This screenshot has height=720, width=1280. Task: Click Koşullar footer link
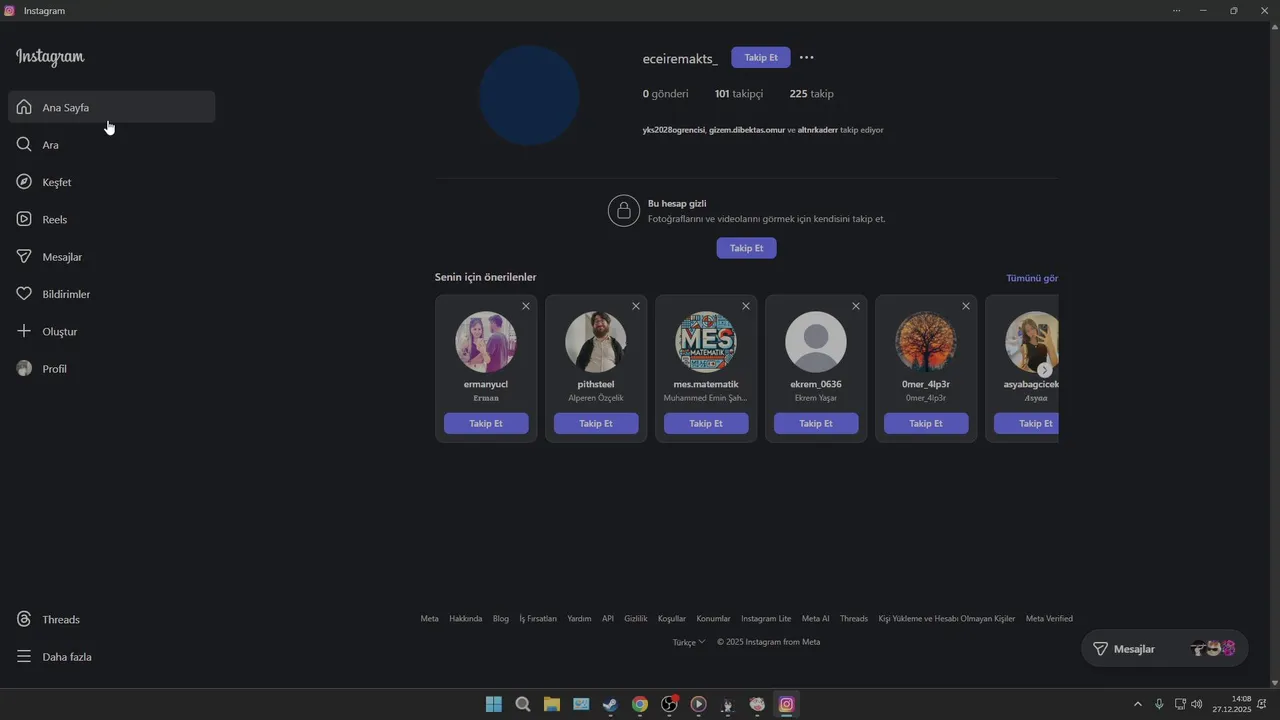click(x=672, y=619)
